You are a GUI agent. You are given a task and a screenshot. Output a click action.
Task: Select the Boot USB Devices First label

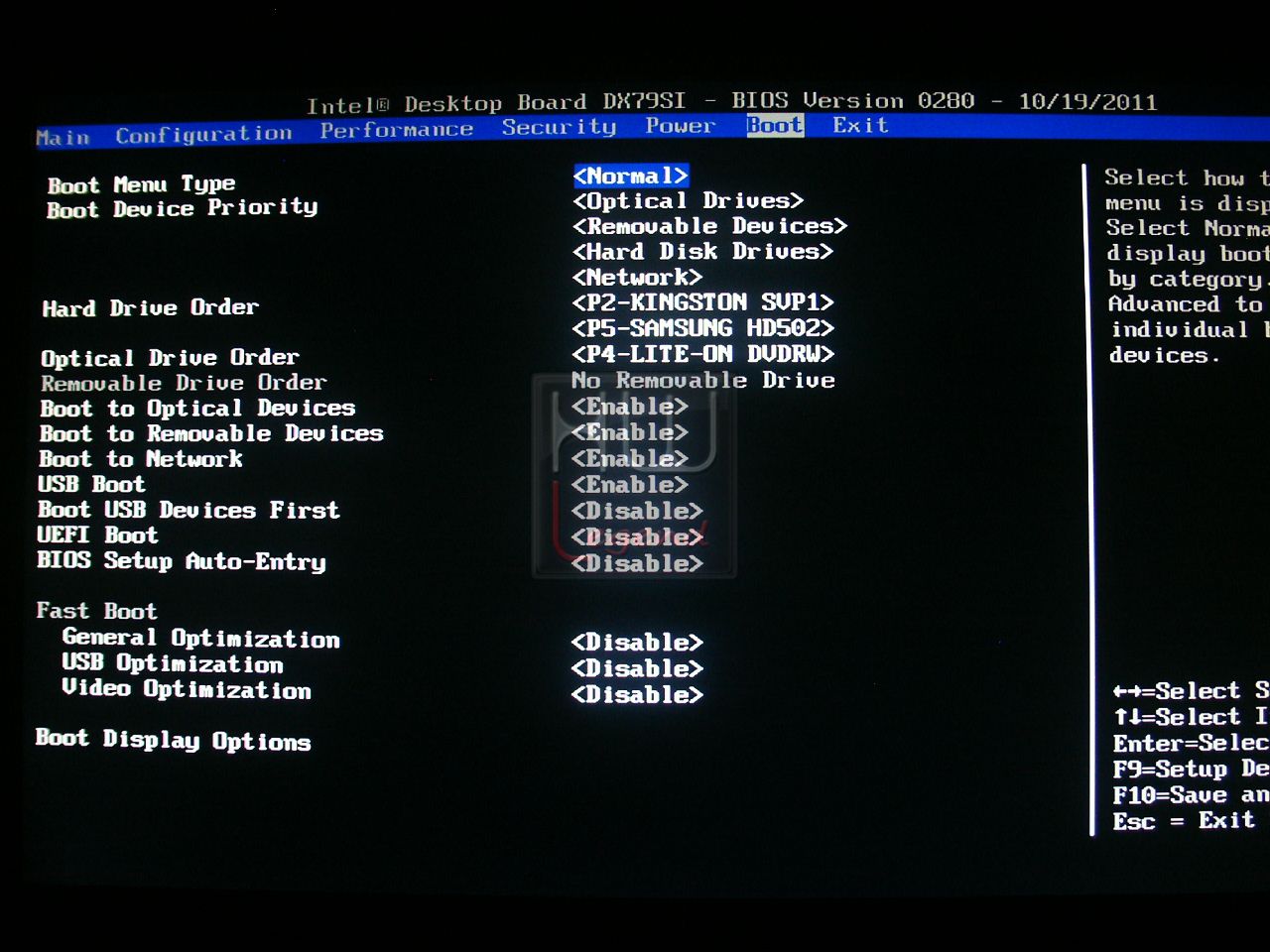(189, 510)
